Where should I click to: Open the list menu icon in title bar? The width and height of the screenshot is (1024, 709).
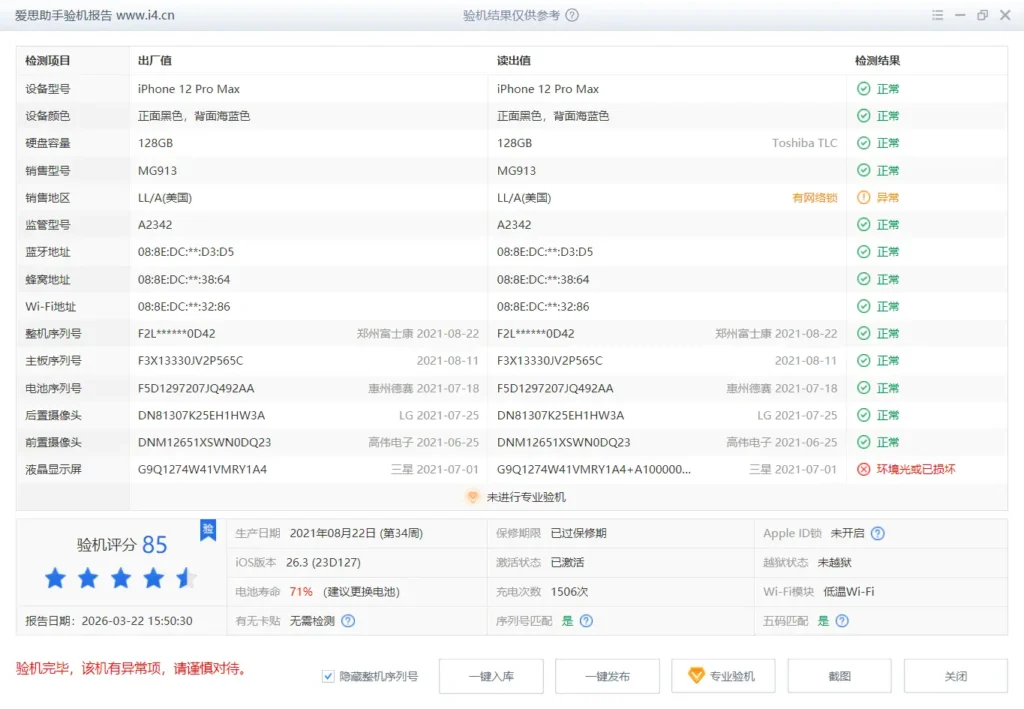[937, 15]
